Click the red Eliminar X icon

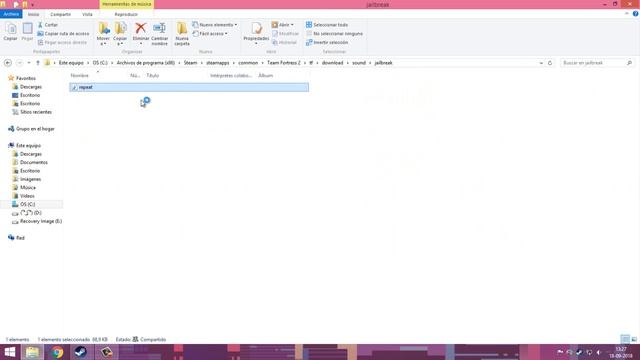click(141, 29)
